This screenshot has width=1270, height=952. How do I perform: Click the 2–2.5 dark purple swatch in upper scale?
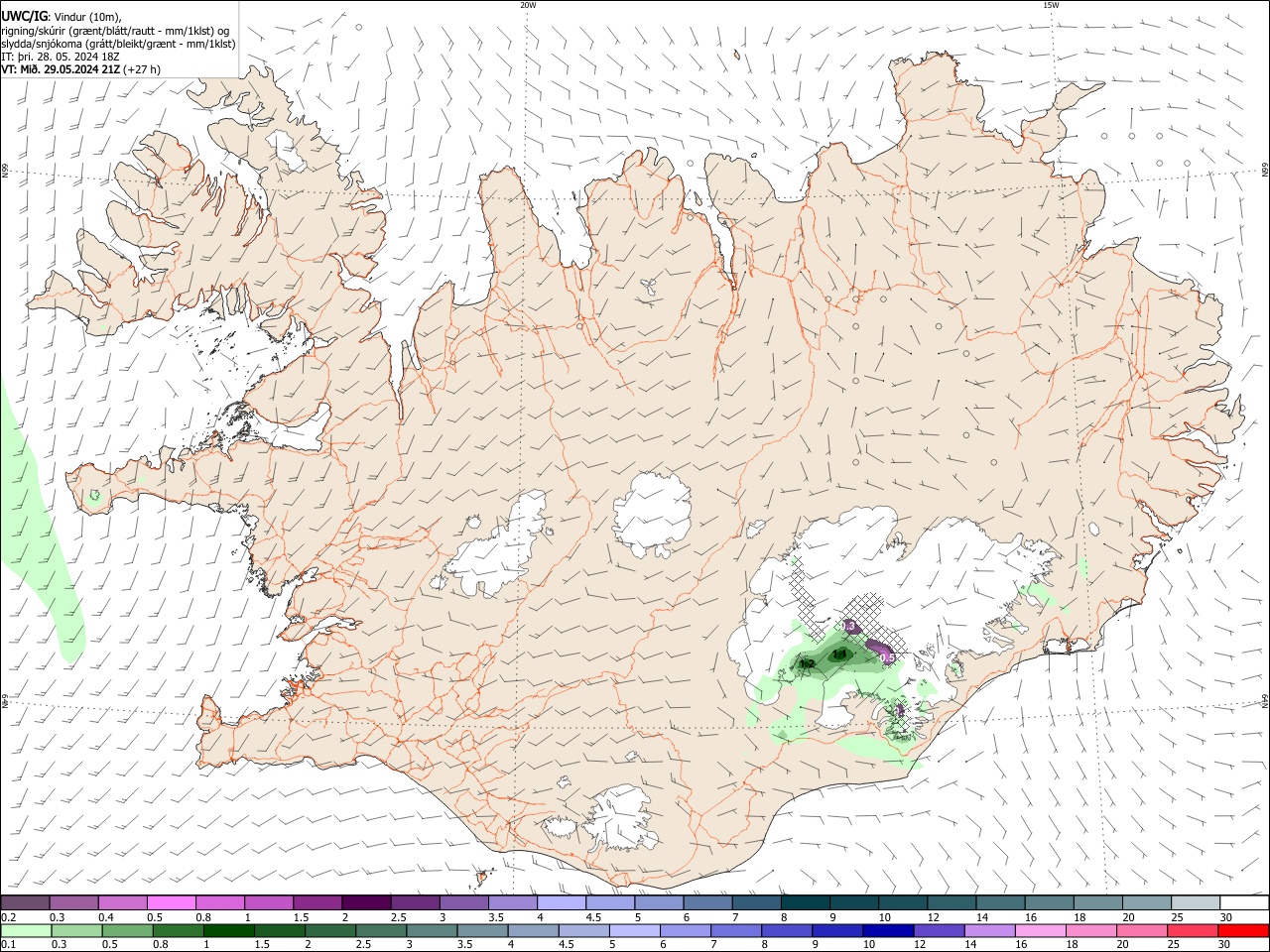(366, 902)
